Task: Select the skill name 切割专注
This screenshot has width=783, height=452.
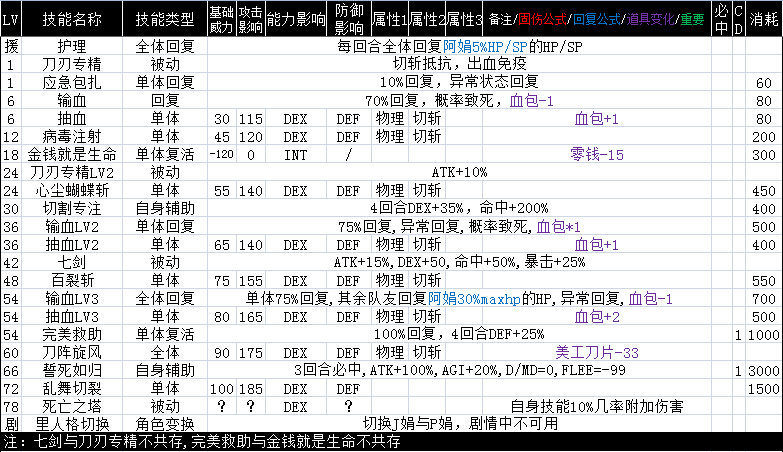Action: point(72,208)
